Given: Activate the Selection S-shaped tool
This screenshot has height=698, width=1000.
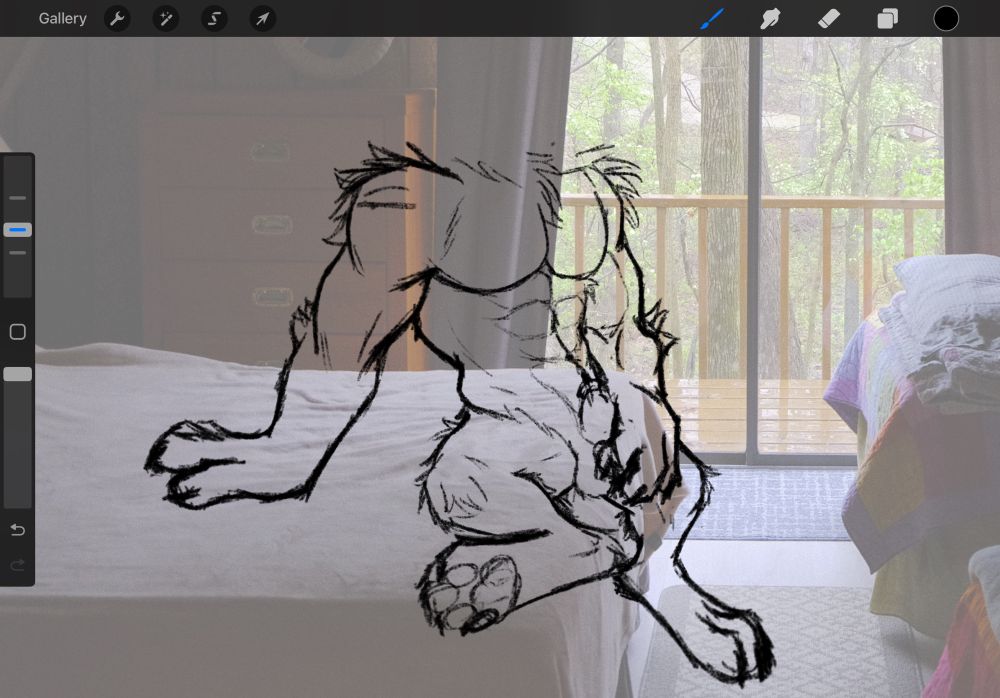Looking at the screenshot, I should tap(214, 19).
